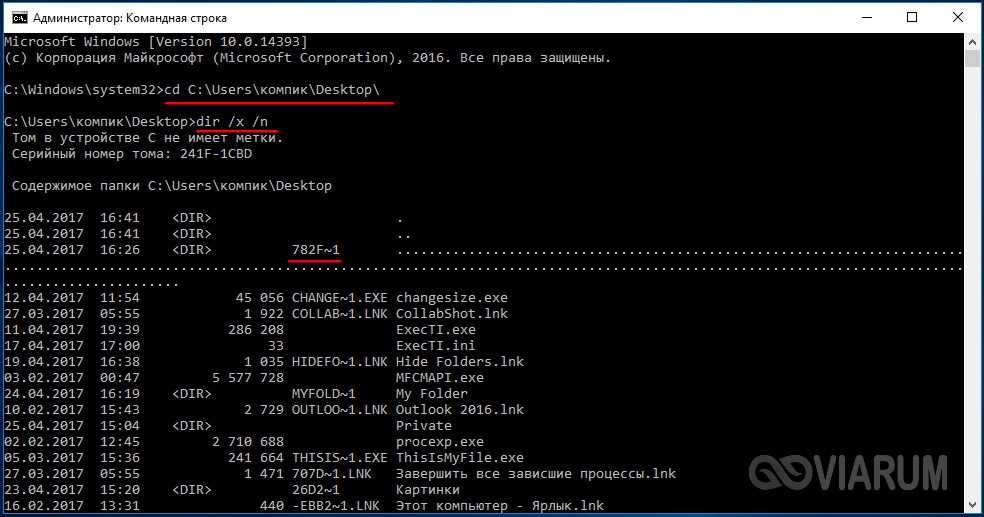Screen dimensions: 984x517
Task: Click the short name 'OUTLOO~1.LNK'
Action: tap(340, 410)
